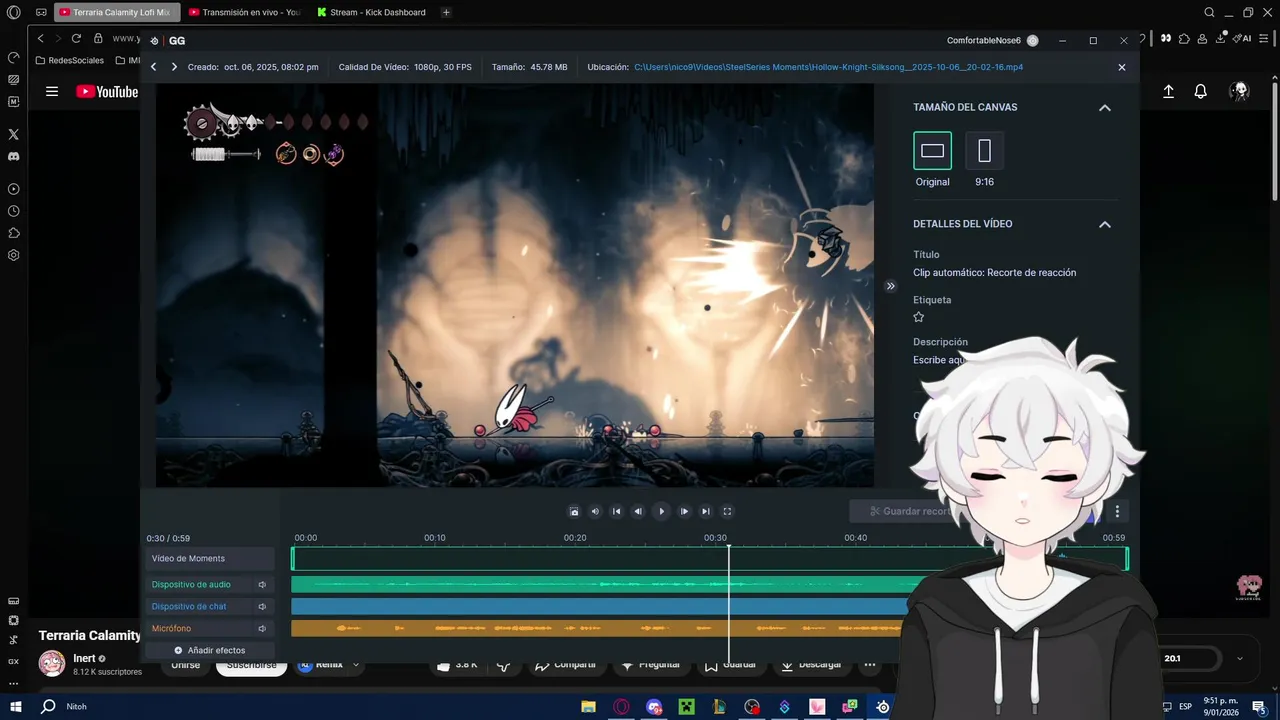Edit the clip title field
1280x720 pixels.
[x=994, y=272]
